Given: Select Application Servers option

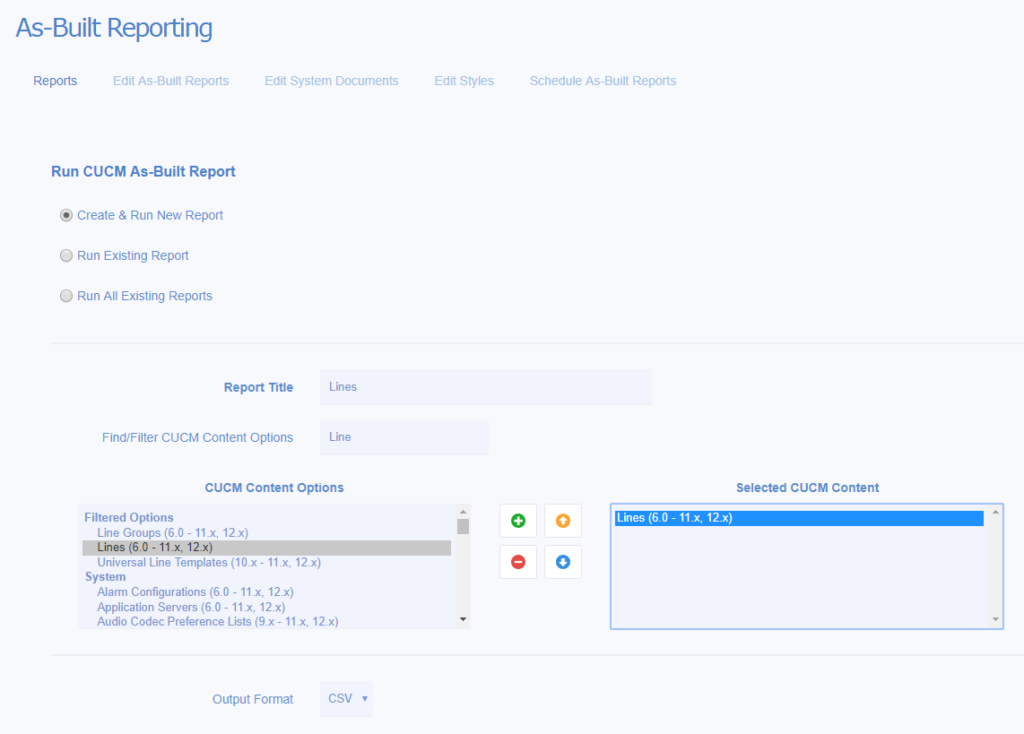Looking at the screenshot, I should 266,607.
